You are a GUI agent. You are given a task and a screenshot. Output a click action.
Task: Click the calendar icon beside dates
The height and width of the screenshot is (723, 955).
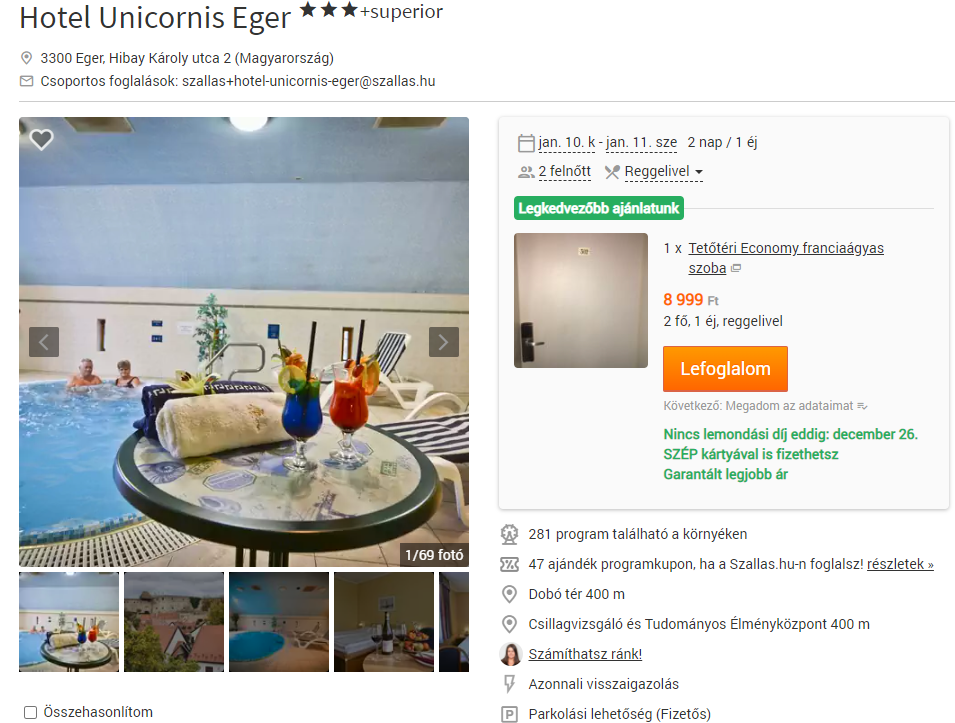click(526, 143)
